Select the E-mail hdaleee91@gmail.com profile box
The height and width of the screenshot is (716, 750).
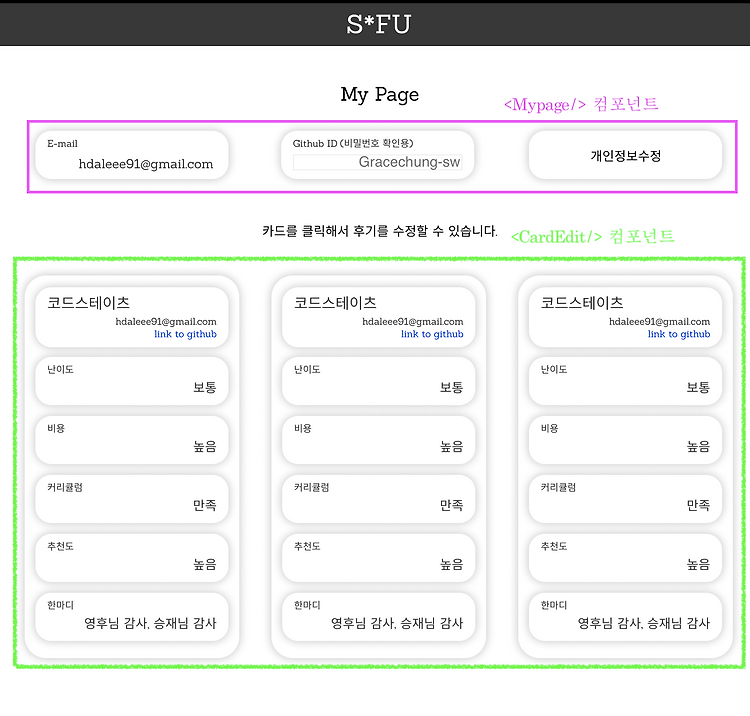(x=132, y=155)
